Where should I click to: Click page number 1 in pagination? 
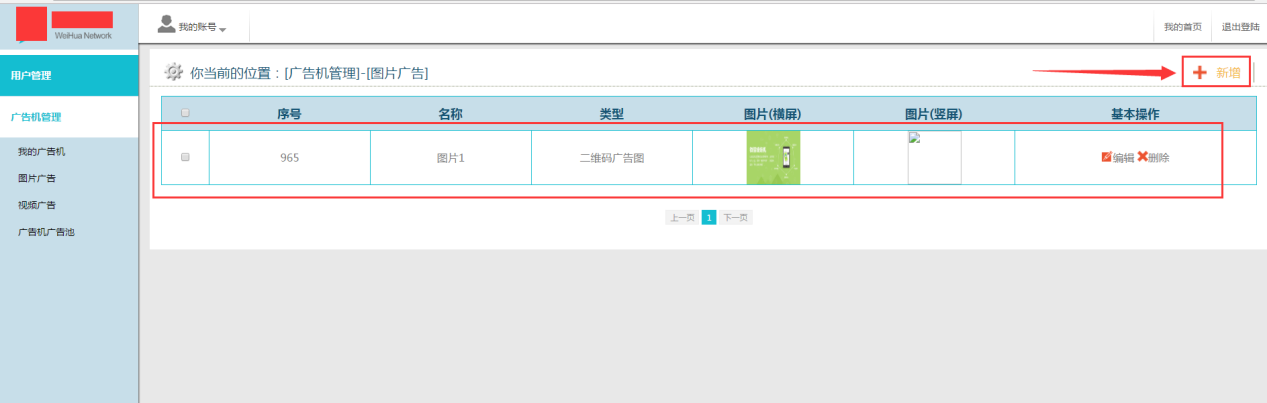click(x=708, y=217)
